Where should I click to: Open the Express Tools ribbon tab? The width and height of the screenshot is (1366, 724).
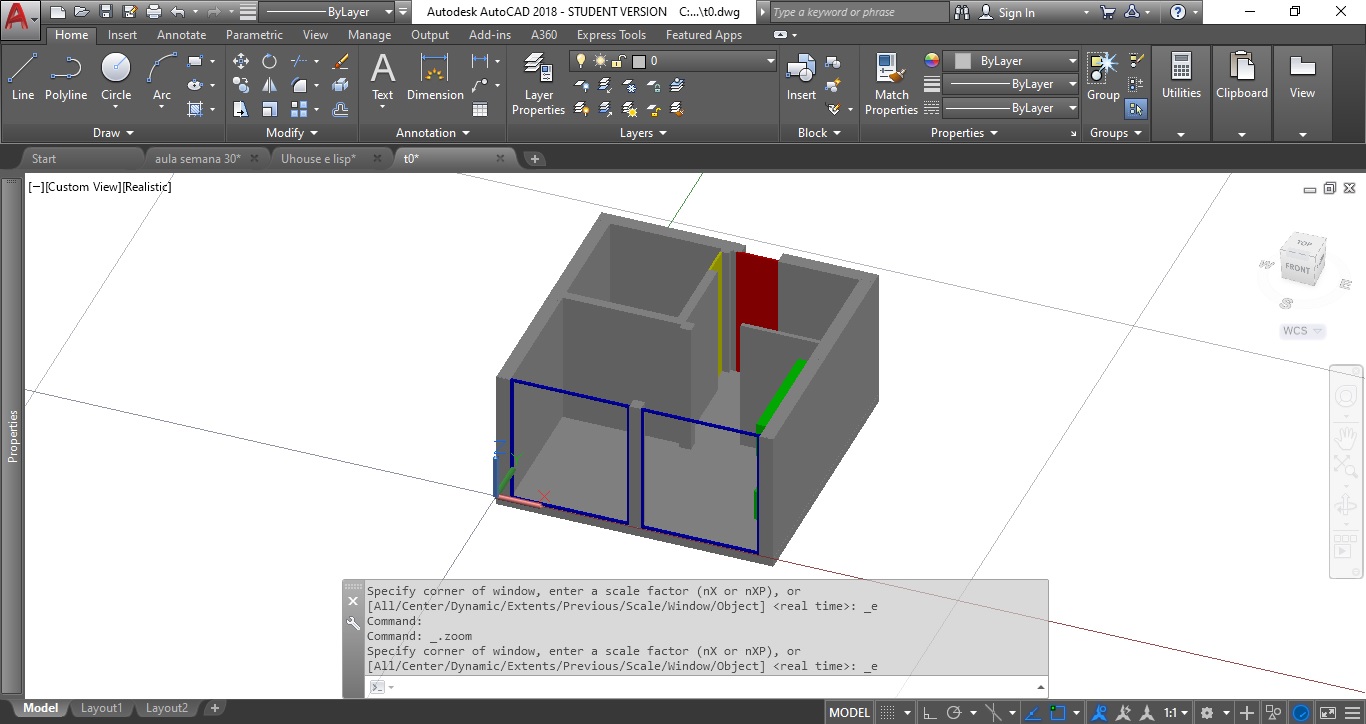(x=611, y=35)
